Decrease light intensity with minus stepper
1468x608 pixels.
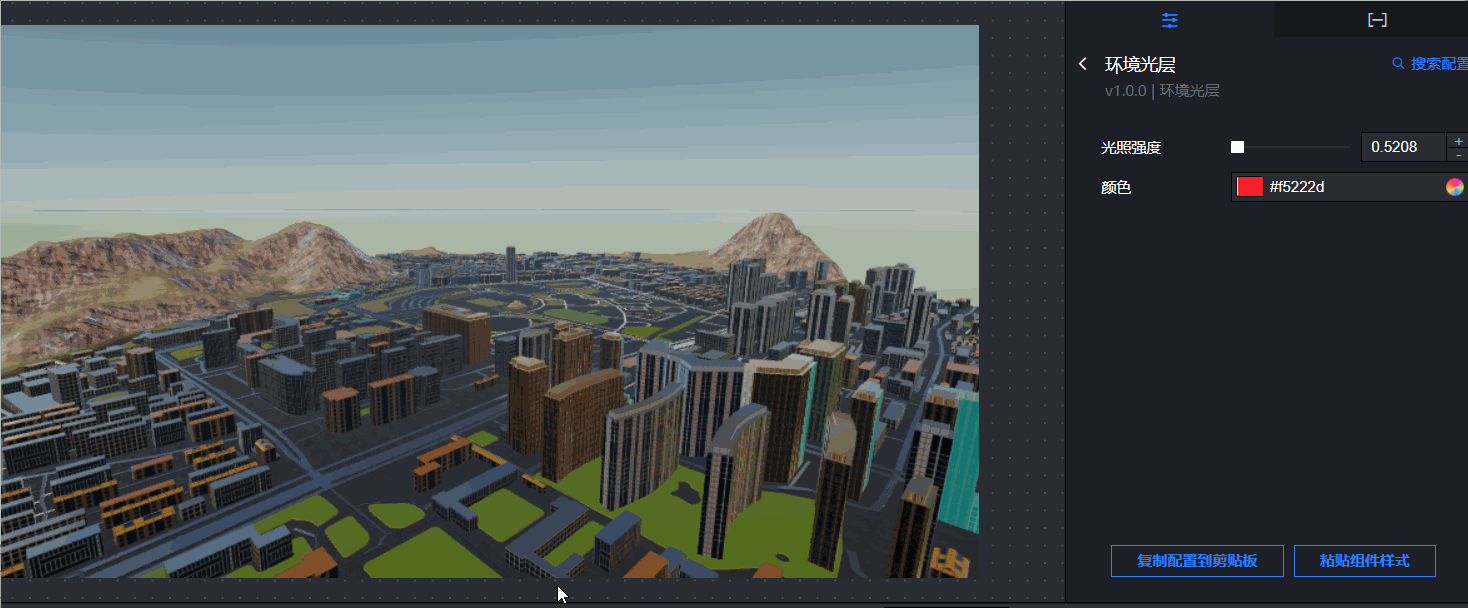click(1458, 154)
